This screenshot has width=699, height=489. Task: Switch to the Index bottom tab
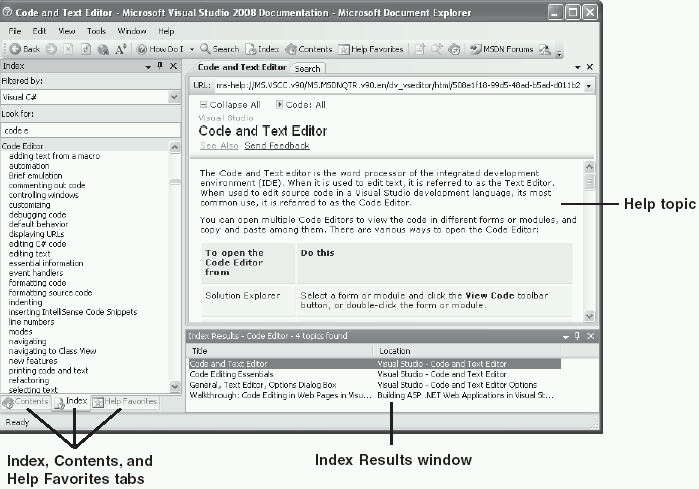(x=71, y=402)
